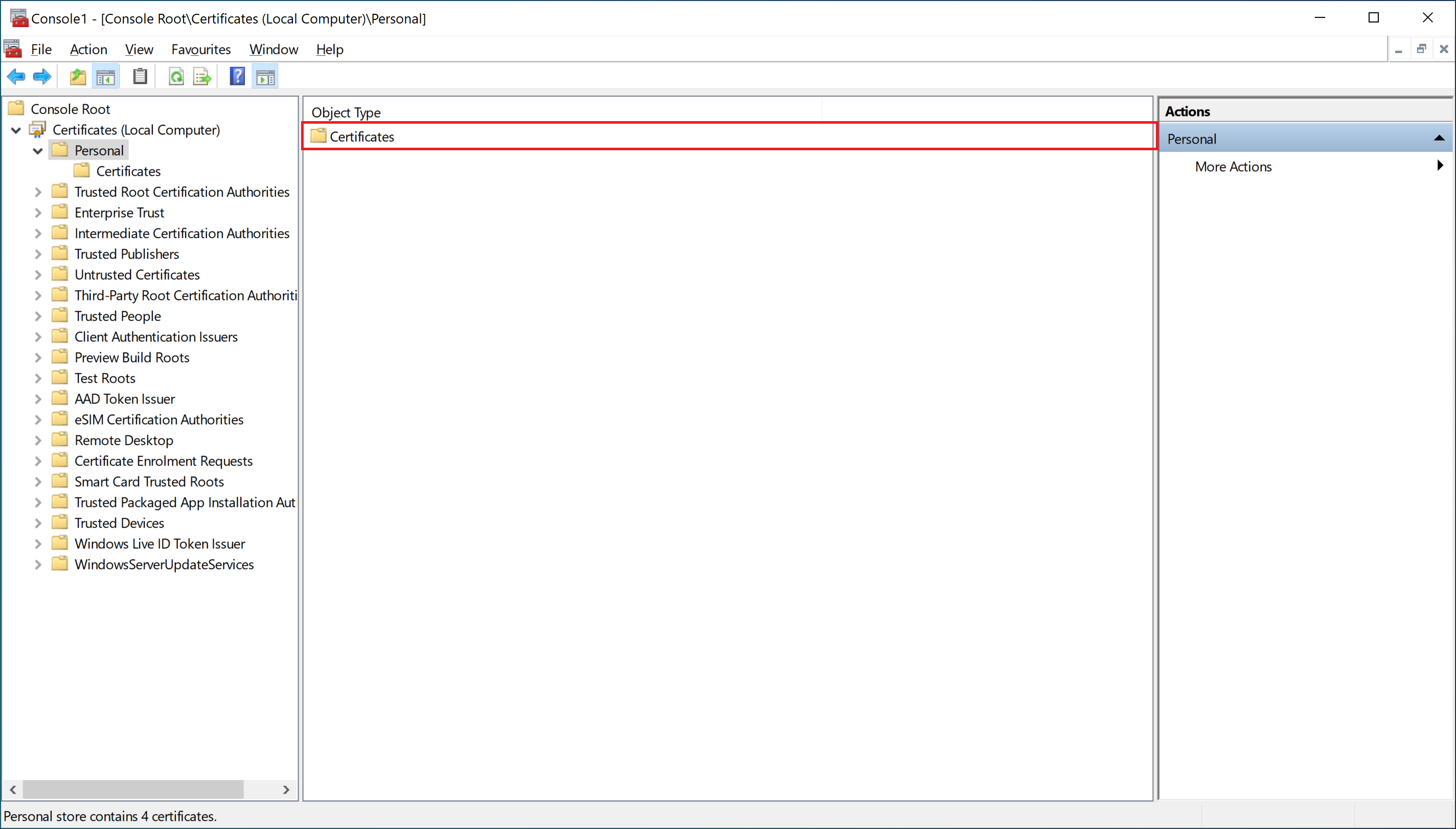This screenshot has height=829, width=1456.
Task: Click the Object Type column header
Action: 346,112
